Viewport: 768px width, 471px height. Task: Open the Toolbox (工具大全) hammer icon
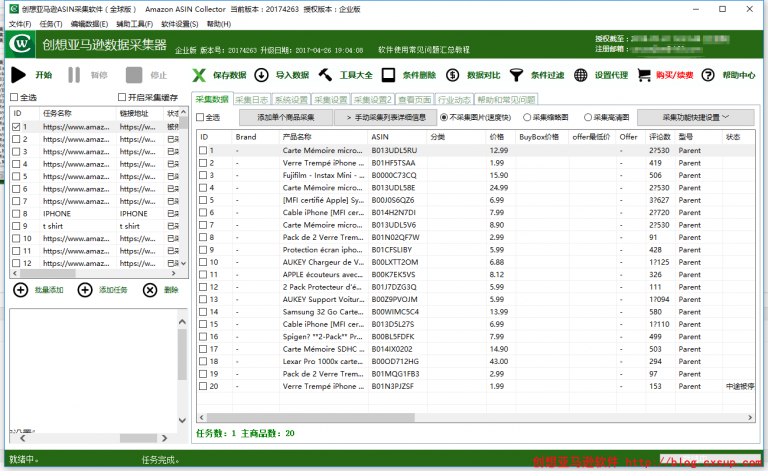(325, 75)
